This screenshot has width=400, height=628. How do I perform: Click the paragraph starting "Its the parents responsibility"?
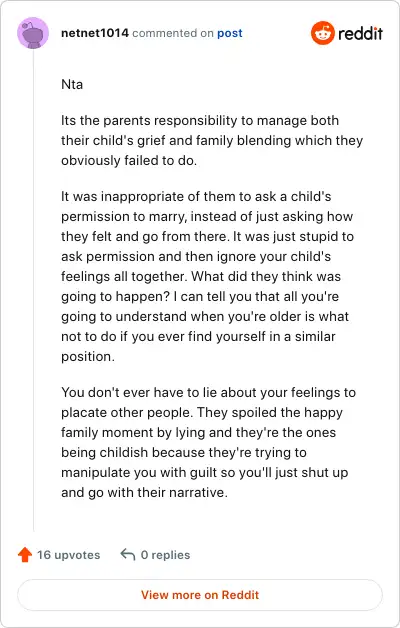[212, 140]
